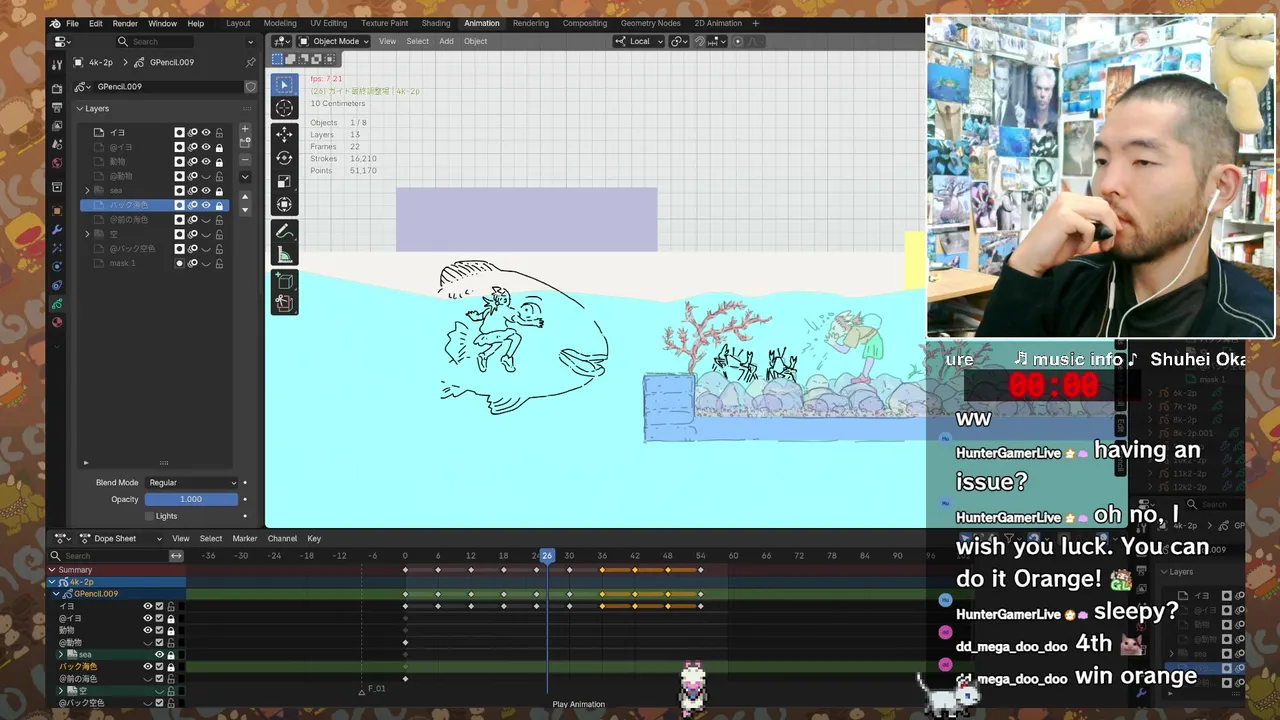Open the properties editor options dropdown
The height and width of the screenshot is (720, 1280).
250,42
